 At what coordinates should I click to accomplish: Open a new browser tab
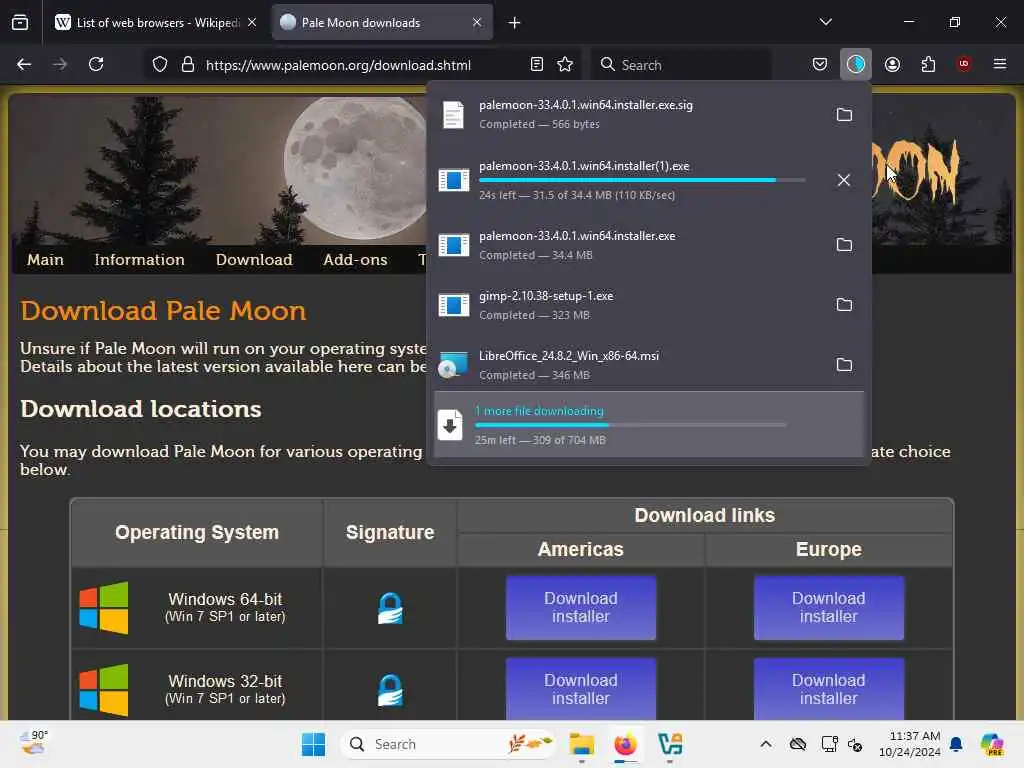pos(514,23)
